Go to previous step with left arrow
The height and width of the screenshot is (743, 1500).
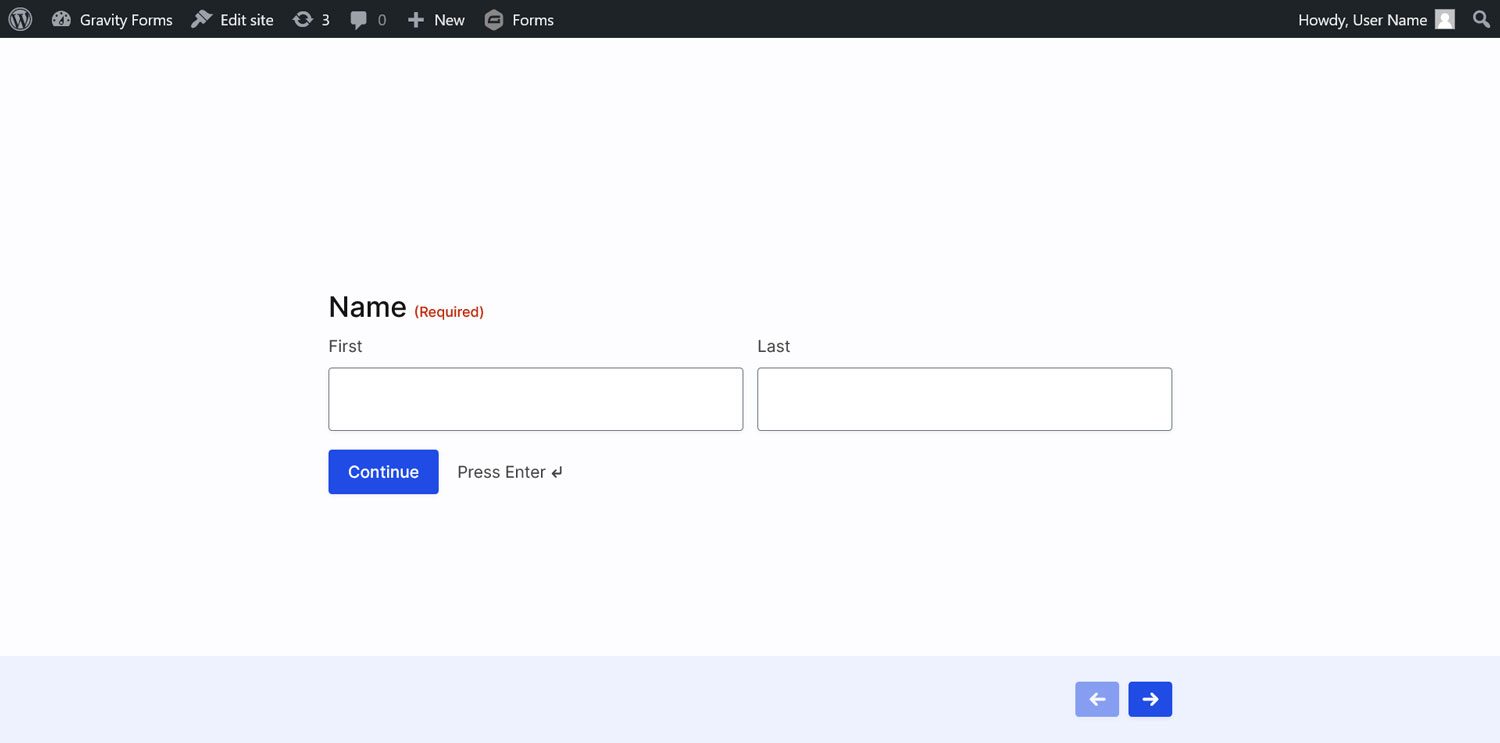point(1097,699)
